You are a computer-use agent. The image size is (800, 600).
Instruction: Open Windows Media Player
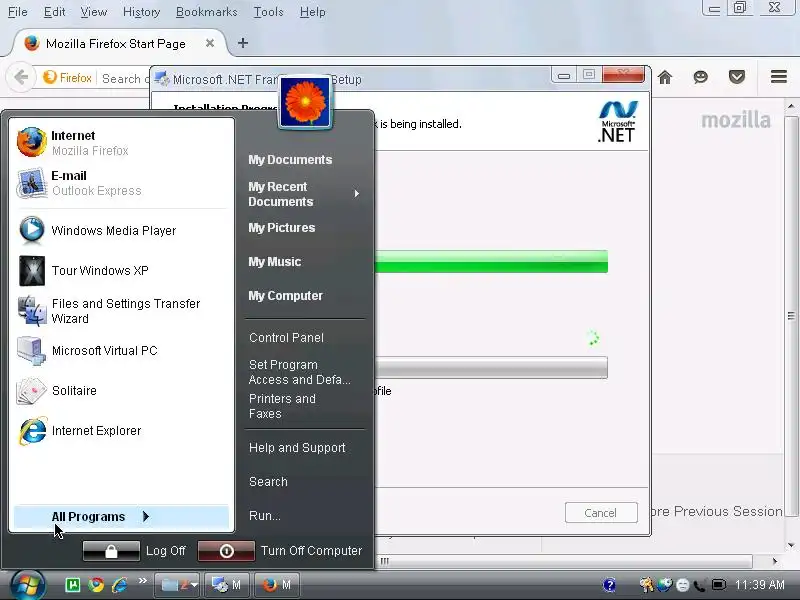121,231
